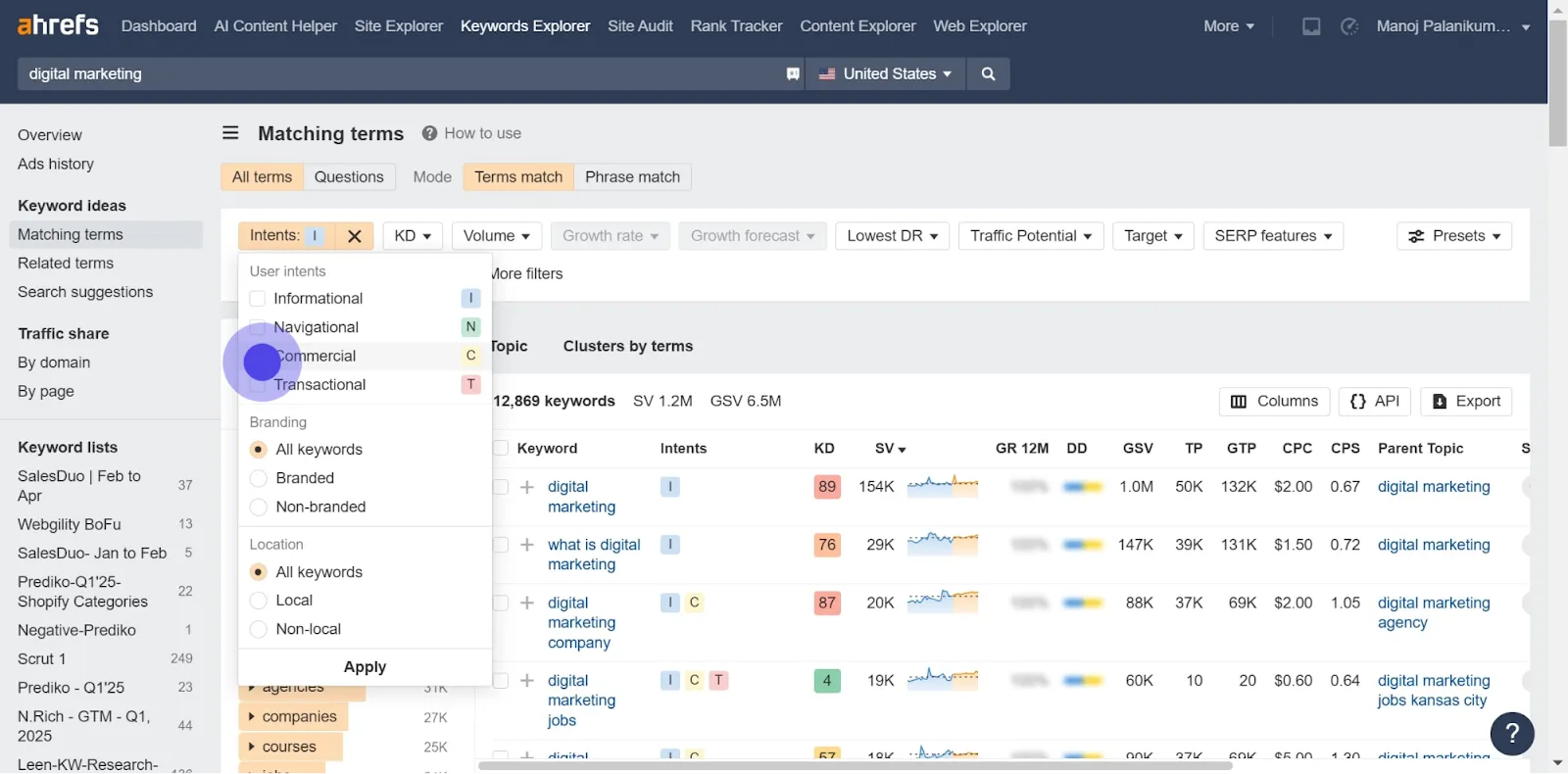The image size is (1568, 774).
Task: Select All keywords radio under Branding
Action: click(x=259, y=450)
